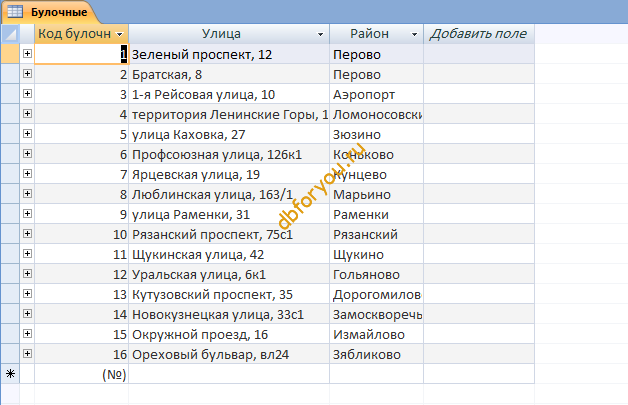The image size is (628, 405).
Task: Select the cell Рязанский проспект, 75с1
Action: pyautogui.click(x=229, y=234)
